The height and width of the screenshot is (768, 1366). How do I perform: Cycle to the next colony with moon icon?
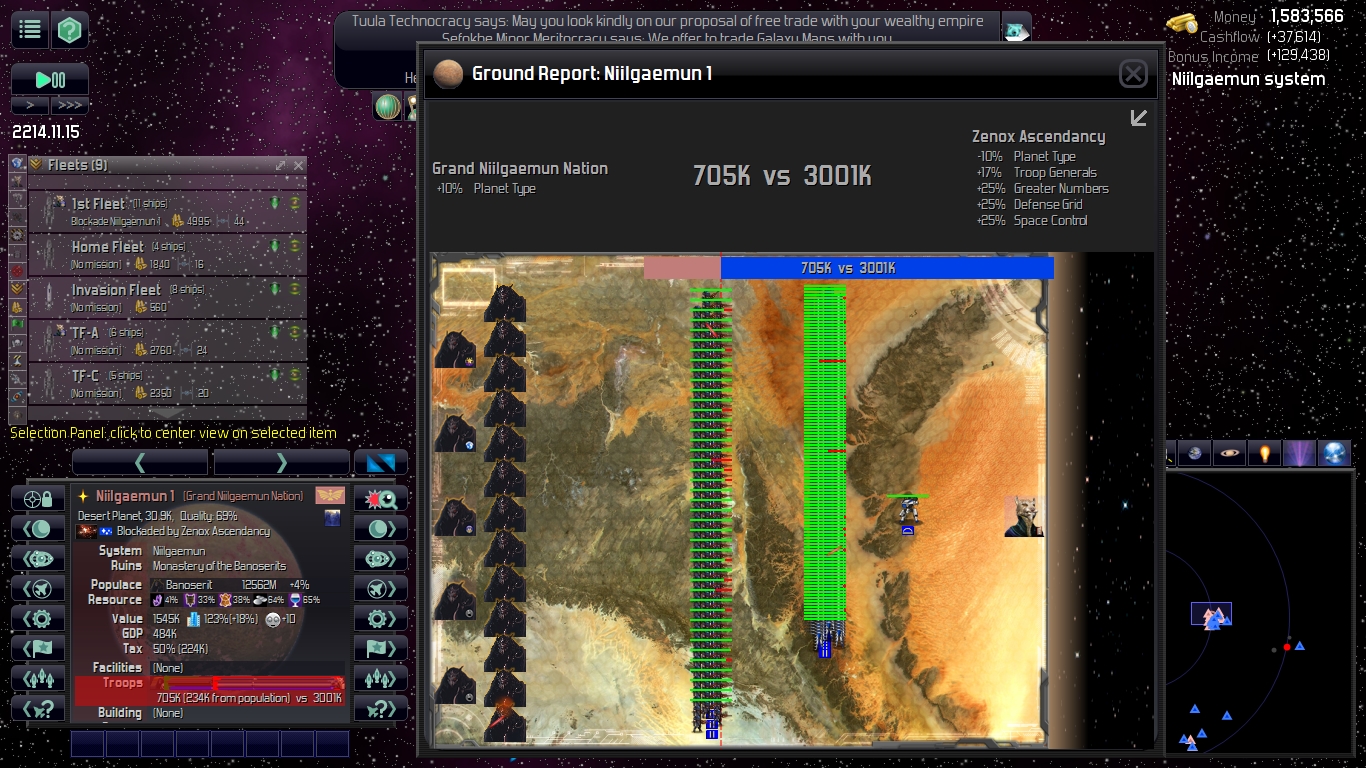click(381, 529)
